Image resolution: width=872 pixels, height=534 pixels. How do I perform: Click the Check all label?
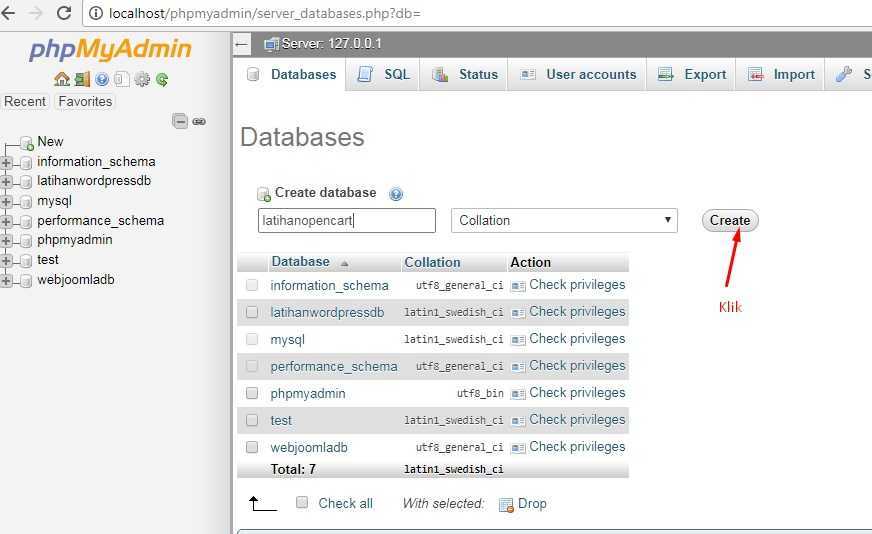pyautogui.click(x=345, y=503)
